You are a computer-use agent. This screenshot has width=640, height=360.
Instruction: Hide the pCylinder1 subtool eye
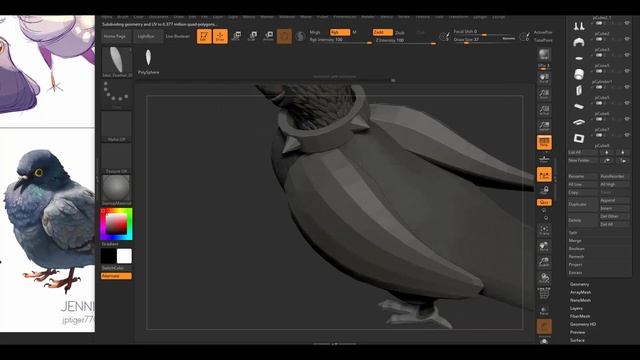pyautogui.click(x=627, y=87)
